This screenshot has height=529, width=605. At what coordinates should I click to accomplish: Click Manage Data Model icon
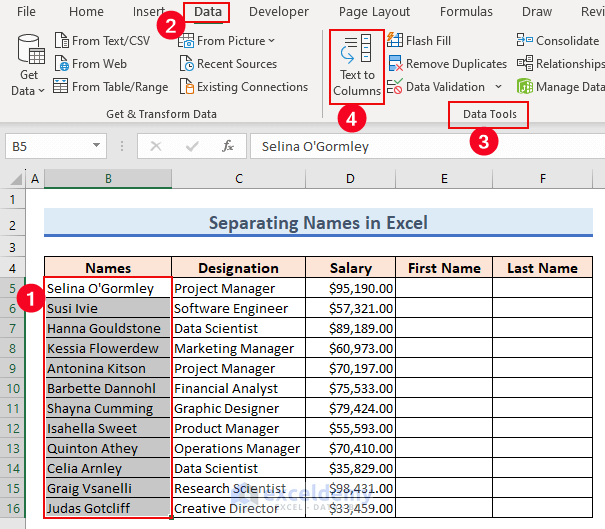[x=525, y=87]
